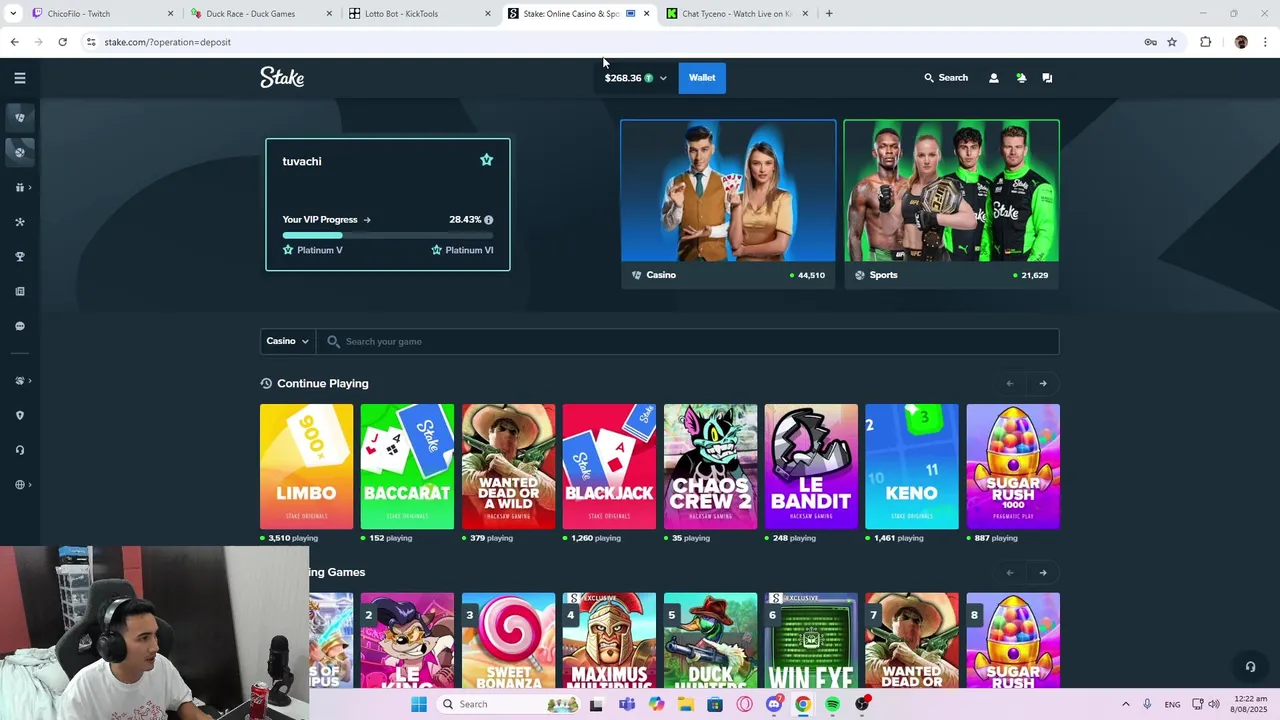The width and height of the screenshot is (1280, 720).
Task: Open the Limbo game tile
Action: pos(306,466)
